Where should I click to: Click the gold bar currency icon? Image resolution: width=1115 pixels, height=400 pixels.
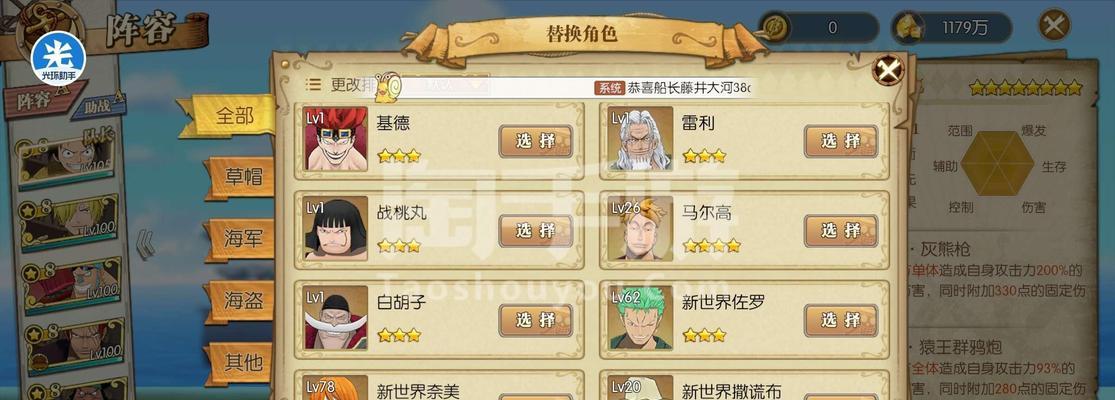908,28
